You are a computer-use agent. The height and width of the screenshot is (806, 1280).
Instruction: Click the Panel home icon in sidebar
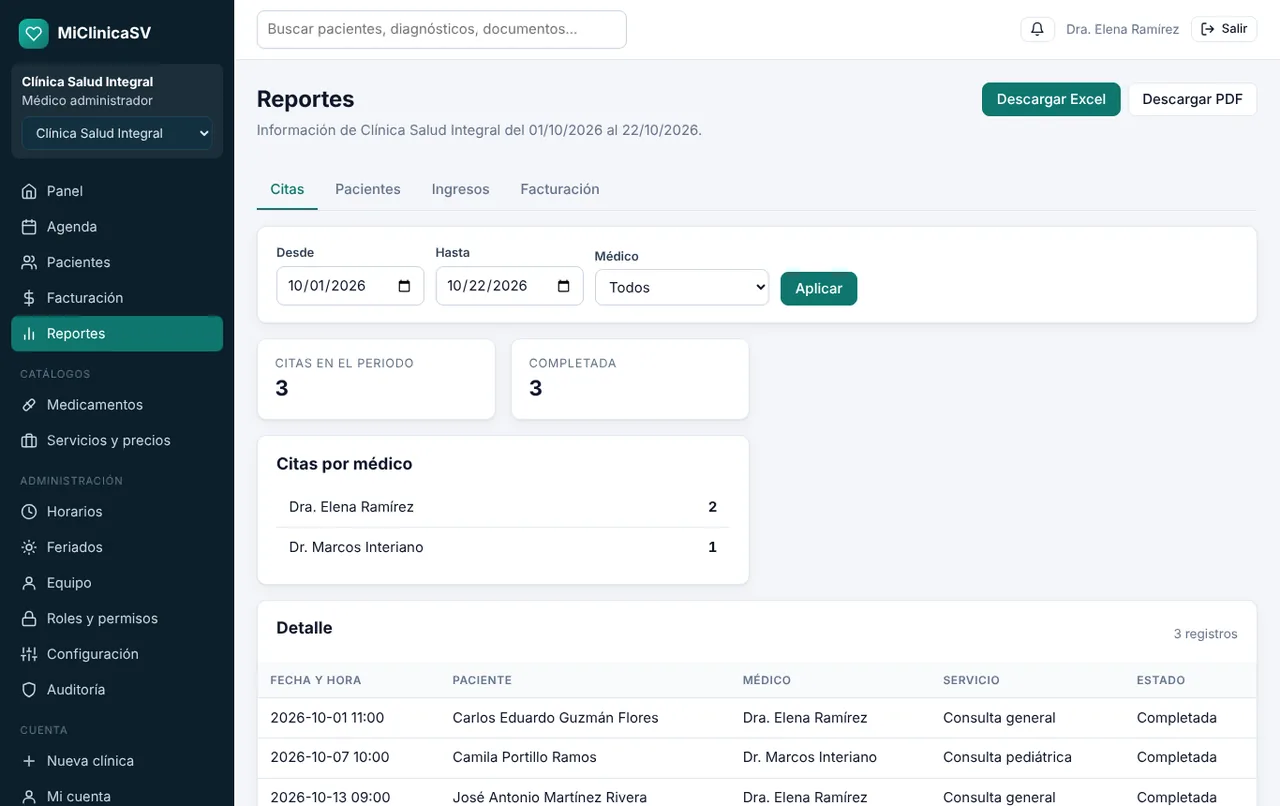(x=29, y=191)
